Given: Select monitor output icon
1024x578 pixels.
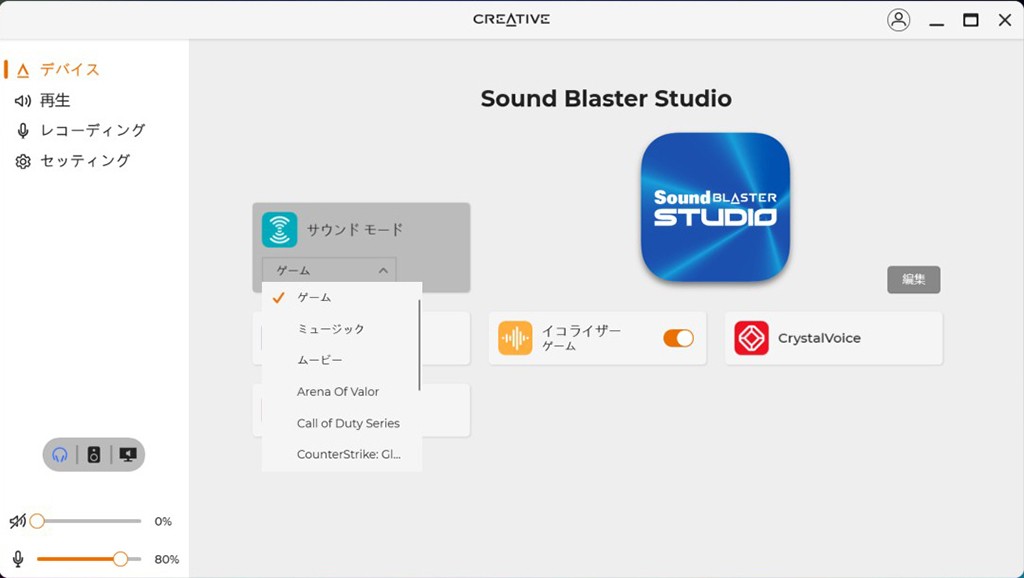Looking at the screenshot, I should 128,455.
